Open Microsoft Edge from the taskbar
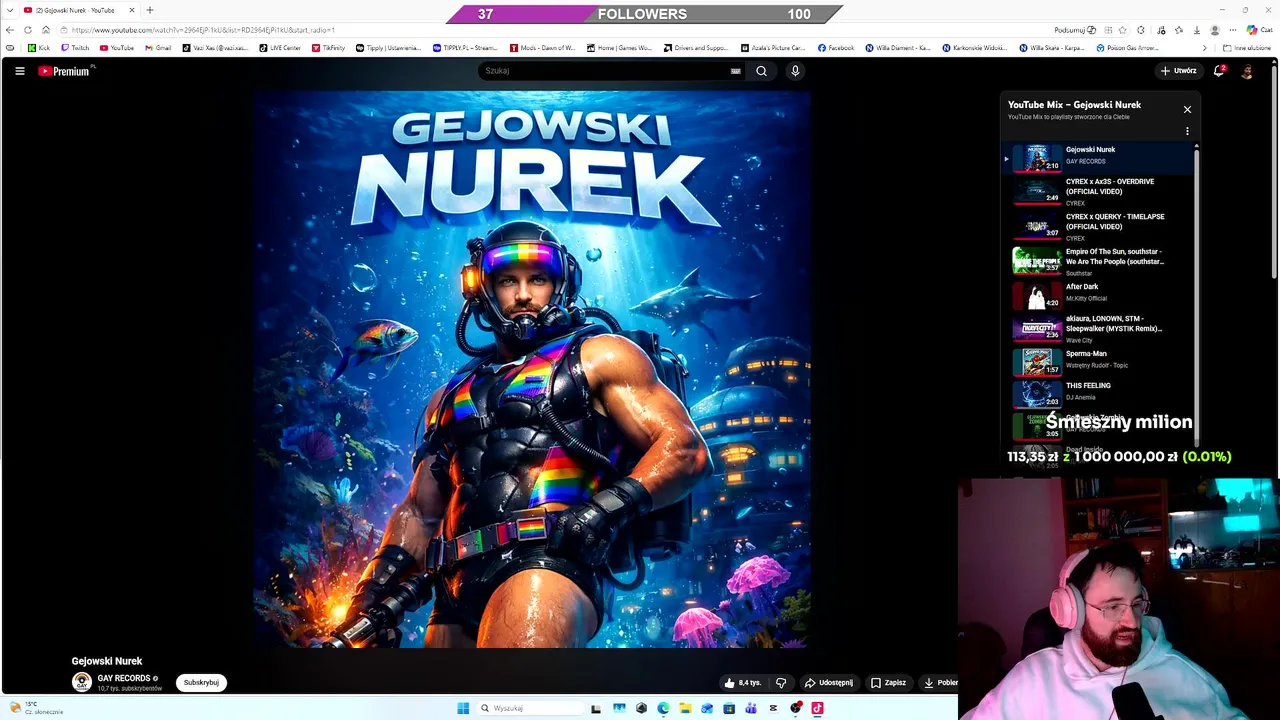 click(x=663, y=708)
